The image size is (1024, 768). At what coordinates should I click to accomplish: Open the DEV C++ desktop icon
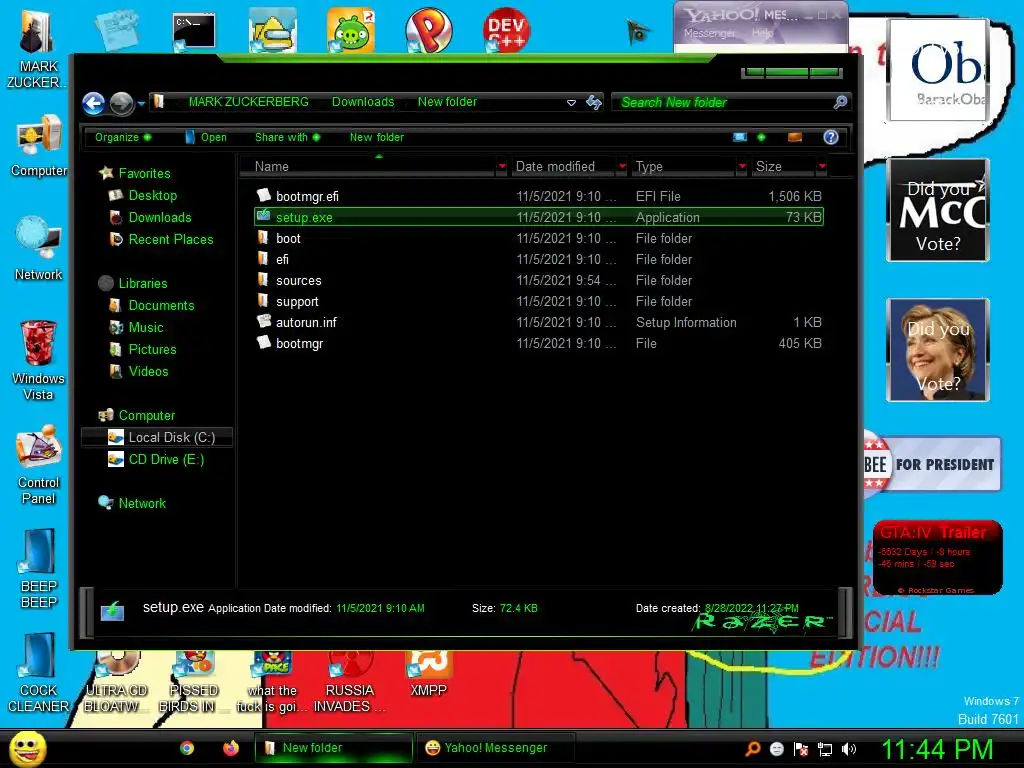pos(506,29)
